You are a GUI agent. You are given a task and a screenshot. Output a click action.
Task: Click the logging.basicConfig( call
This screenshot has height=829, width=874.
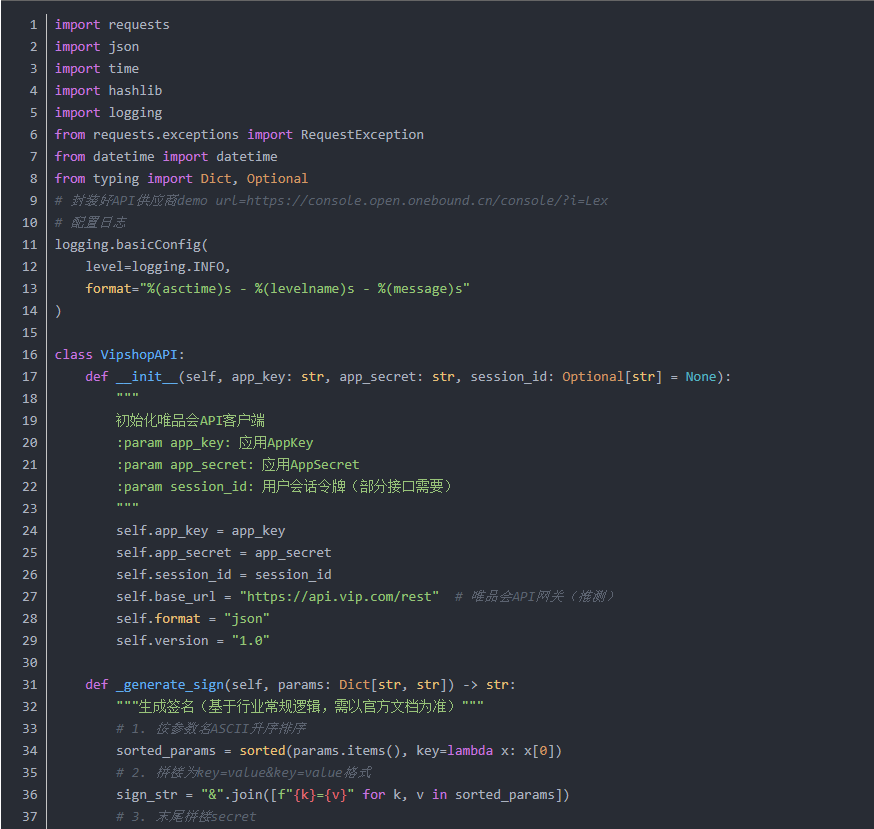coord(131,245)
